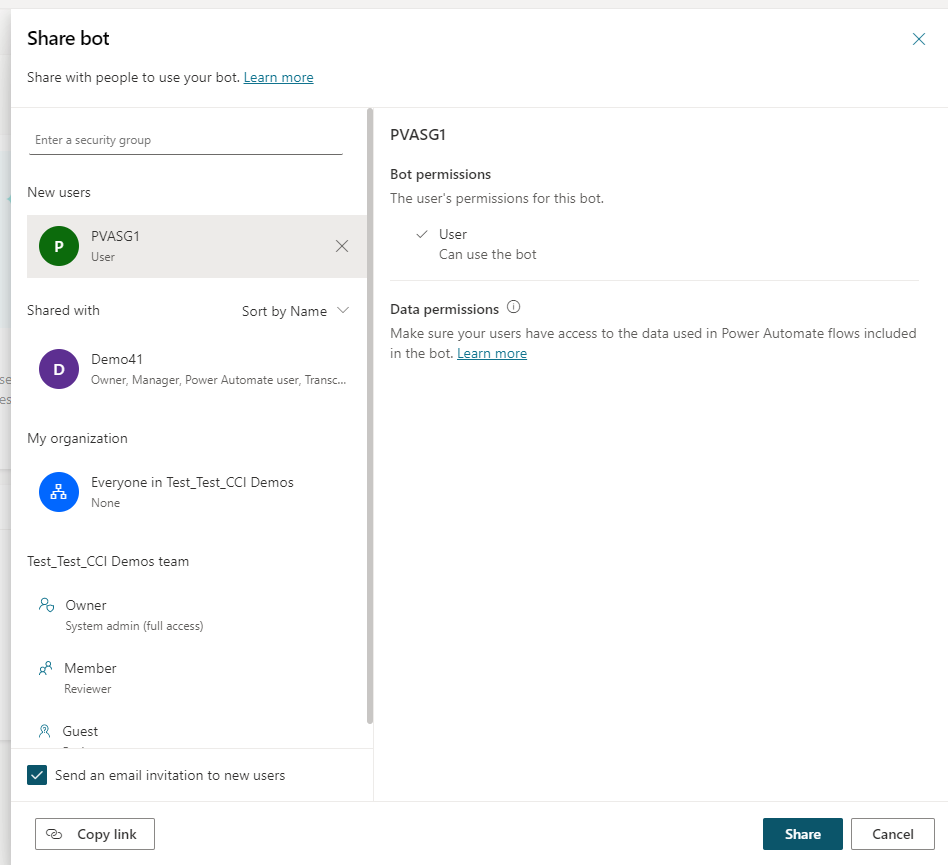Screen dimensions: 948x865
Task: Remove PVASG1 from New users
Action: (x=342, y=246)
